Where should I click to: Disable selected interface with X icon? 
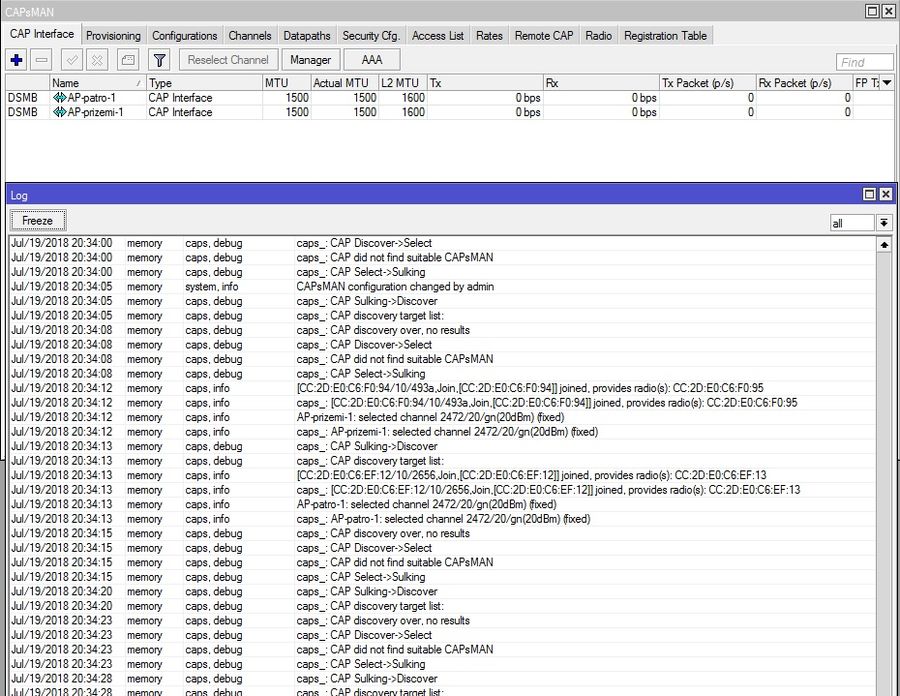[x=98, y=60]
